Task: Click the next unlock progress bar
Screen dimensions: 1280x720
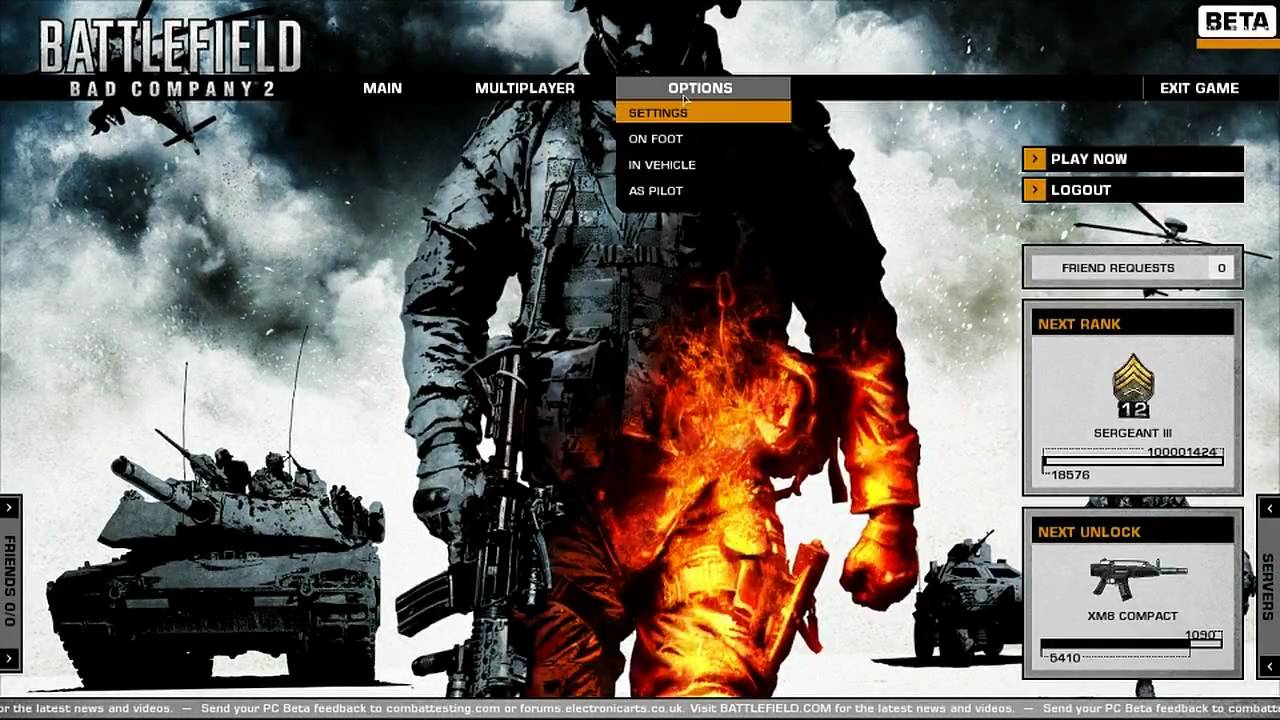Action: [1133, 645]
